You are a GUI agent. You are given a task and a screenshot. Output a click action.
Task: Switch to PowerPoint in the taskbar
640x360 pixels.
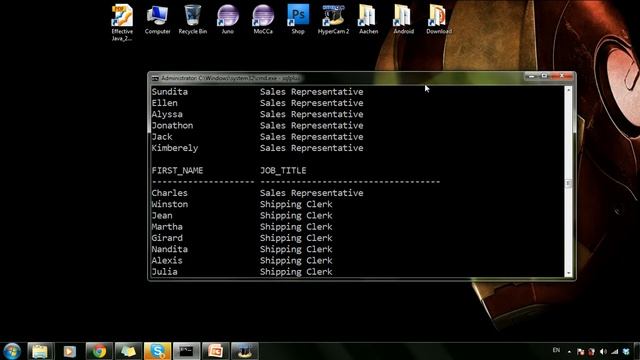pos(216,351)
